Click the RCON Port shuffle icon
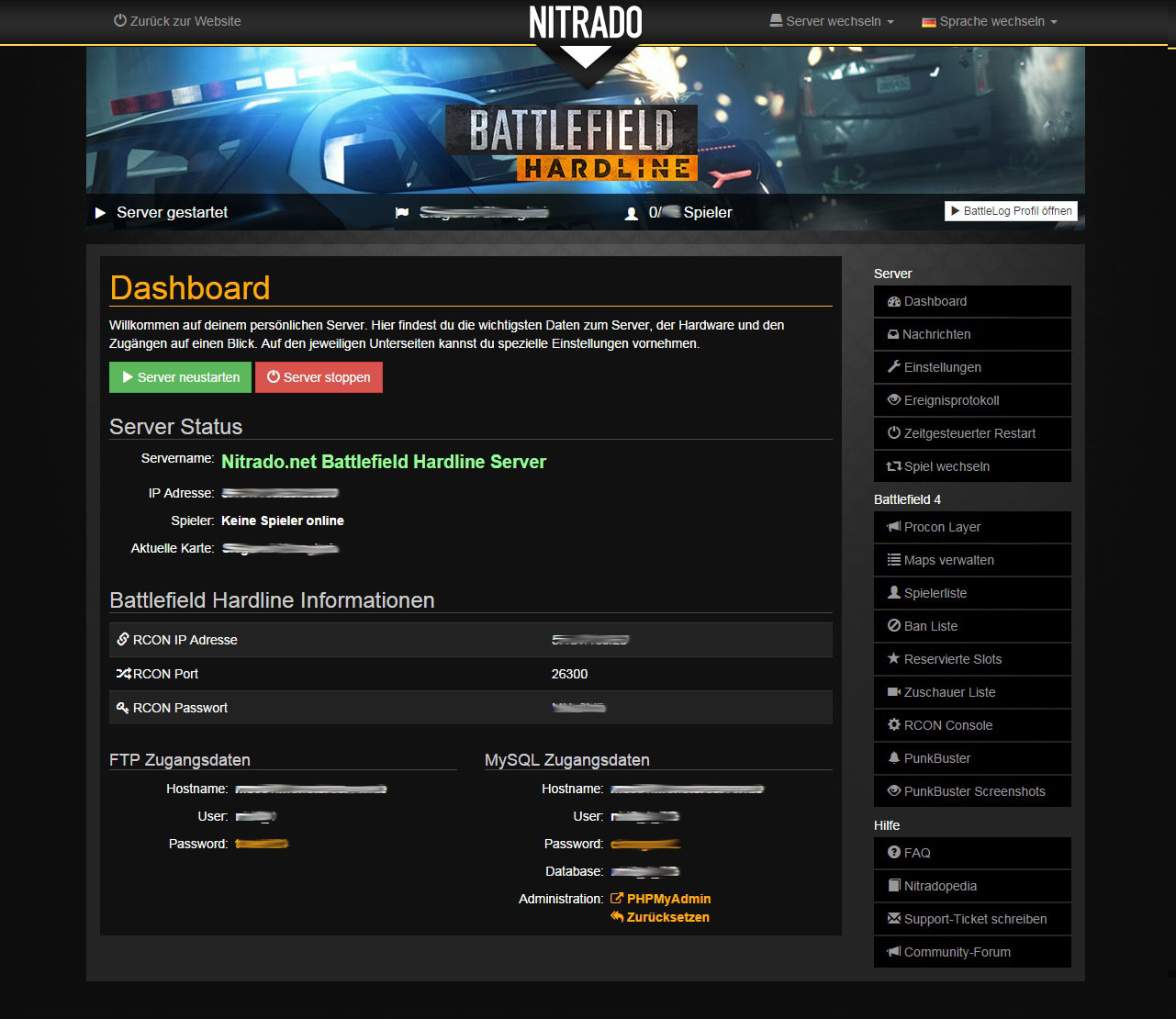This screenshot has height=1019, width=1176. click(124, 673)
